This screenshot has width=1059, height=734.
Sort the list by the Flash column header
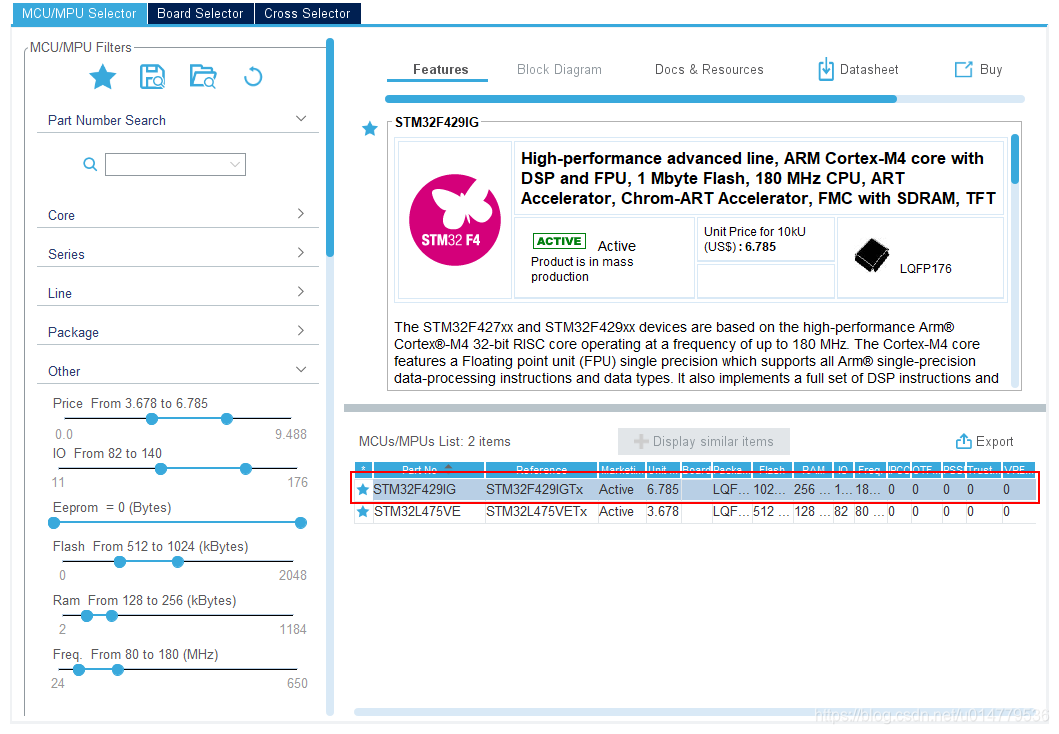(772, 469)
